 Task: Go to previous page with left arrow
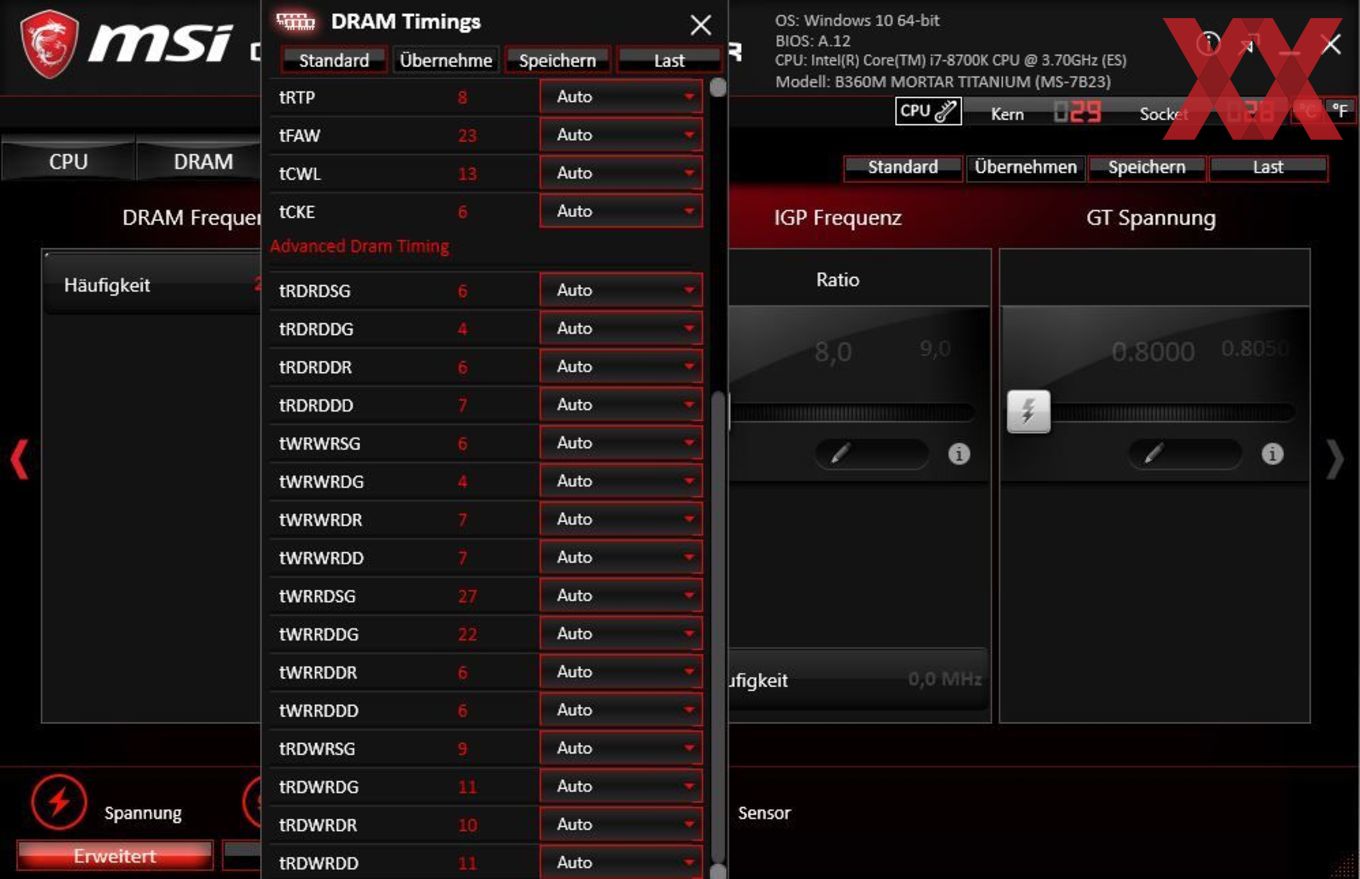[x=19, y=459]
